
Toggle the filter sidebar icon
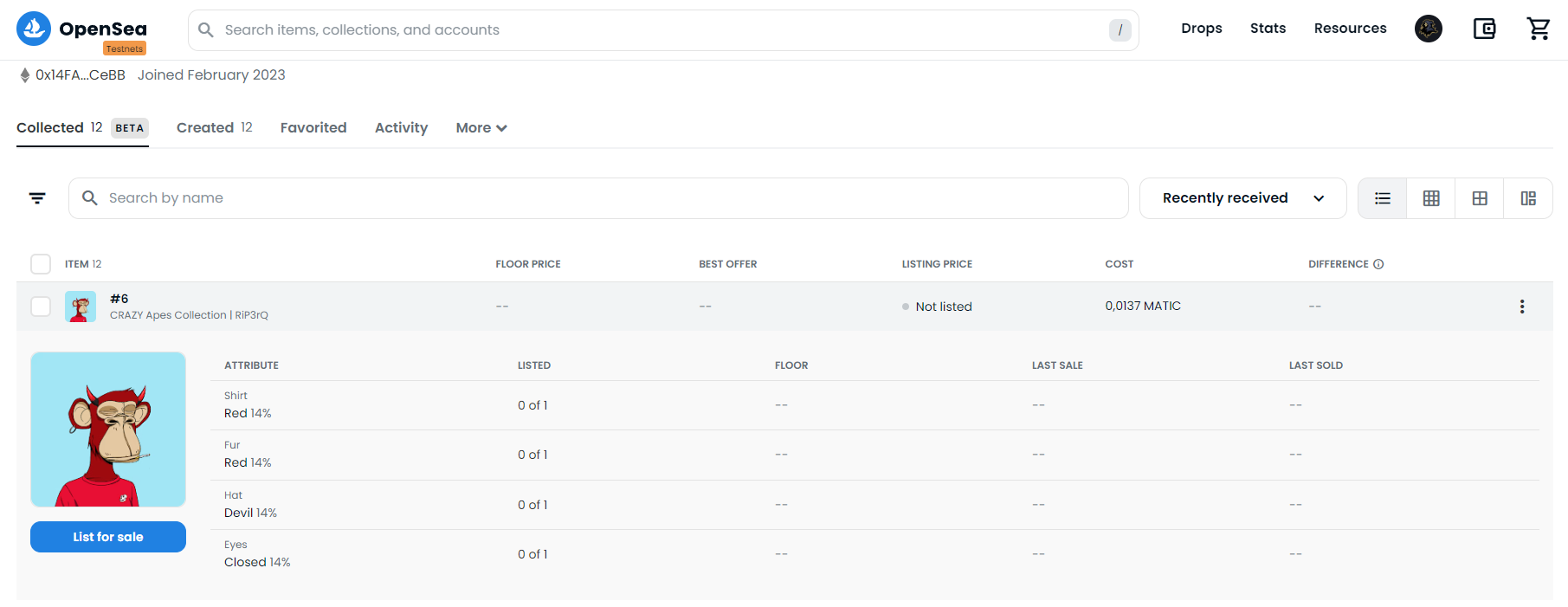tap(37, 198)
